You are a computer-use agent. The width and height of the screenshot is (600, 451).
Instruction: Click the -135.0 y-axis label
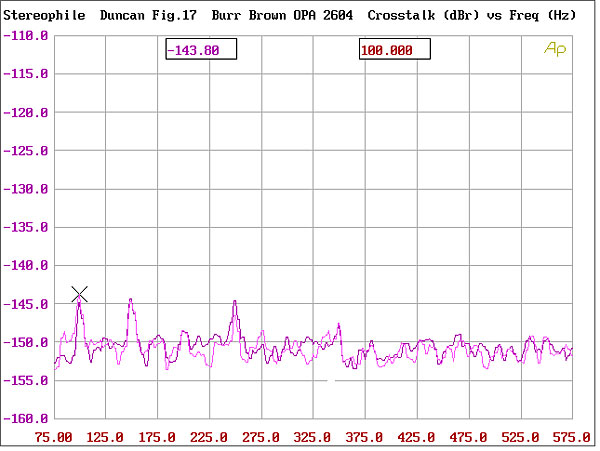26,227
